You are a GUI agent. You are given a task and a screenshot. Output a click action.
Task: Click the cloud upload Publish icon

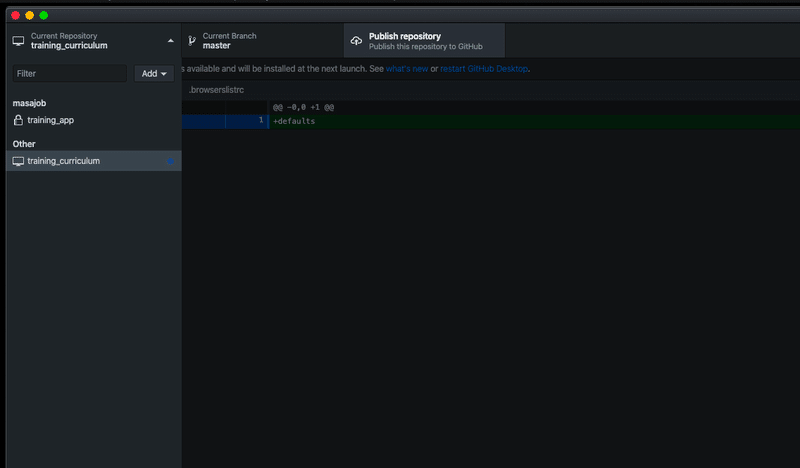[356, 41]
